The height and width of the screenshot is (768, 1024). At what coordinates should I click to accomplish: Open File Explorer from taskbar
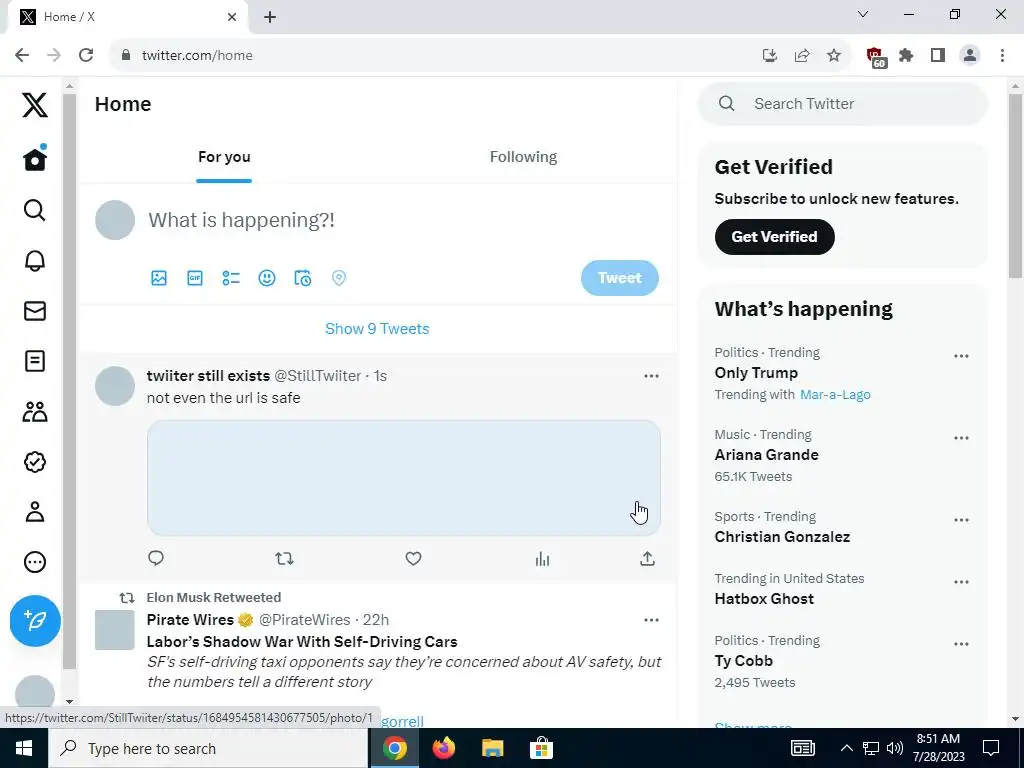point(492,748)
